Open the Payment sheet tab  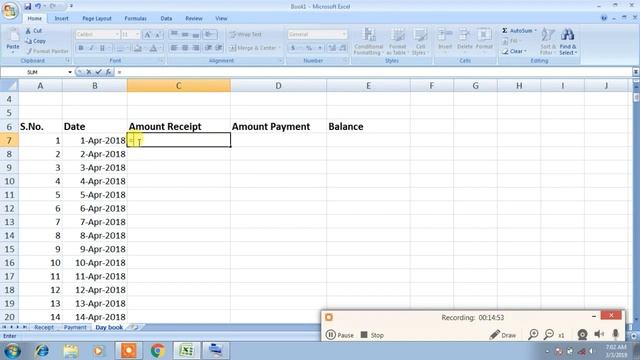click(75, 327)
